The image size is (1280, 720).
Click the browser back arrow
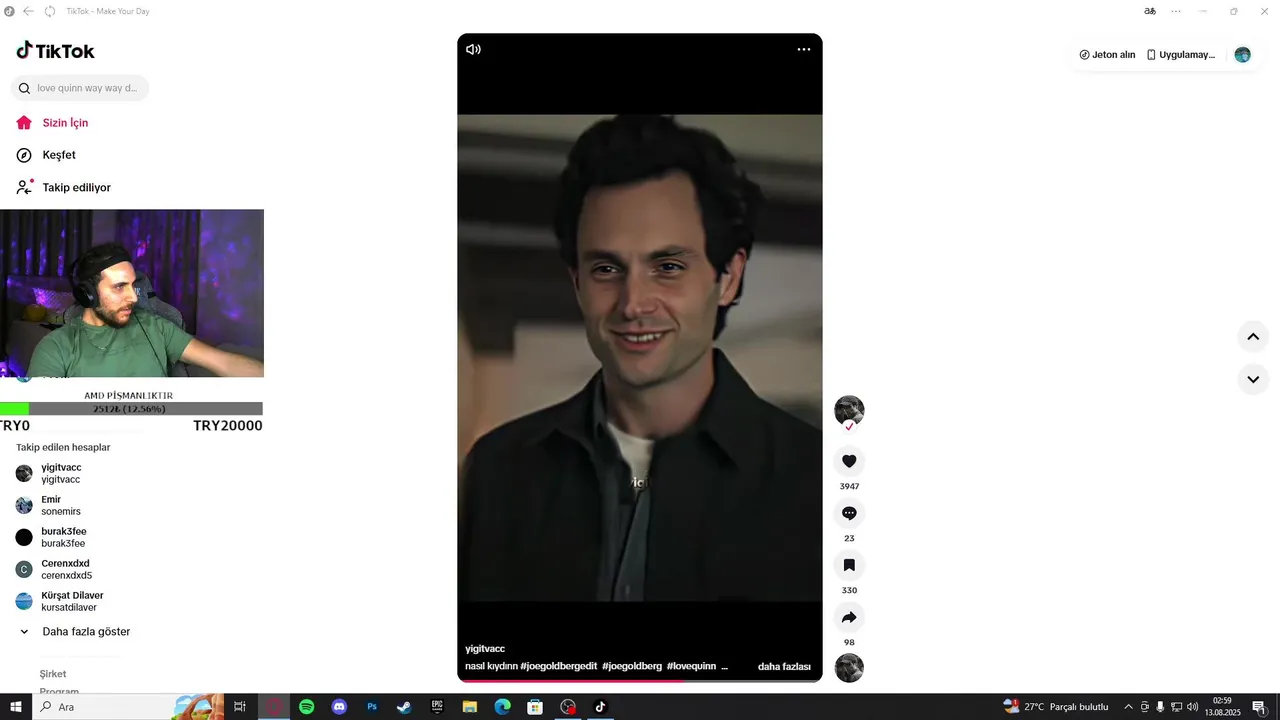28,11
